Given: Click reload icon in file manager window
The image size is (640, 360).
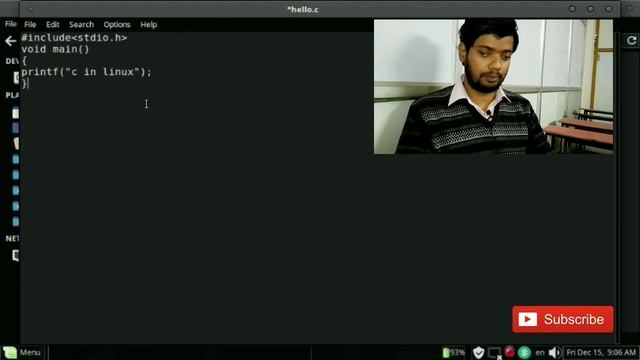Looking at the screenshot, I should pyautogui.click(x=631, y=40).
